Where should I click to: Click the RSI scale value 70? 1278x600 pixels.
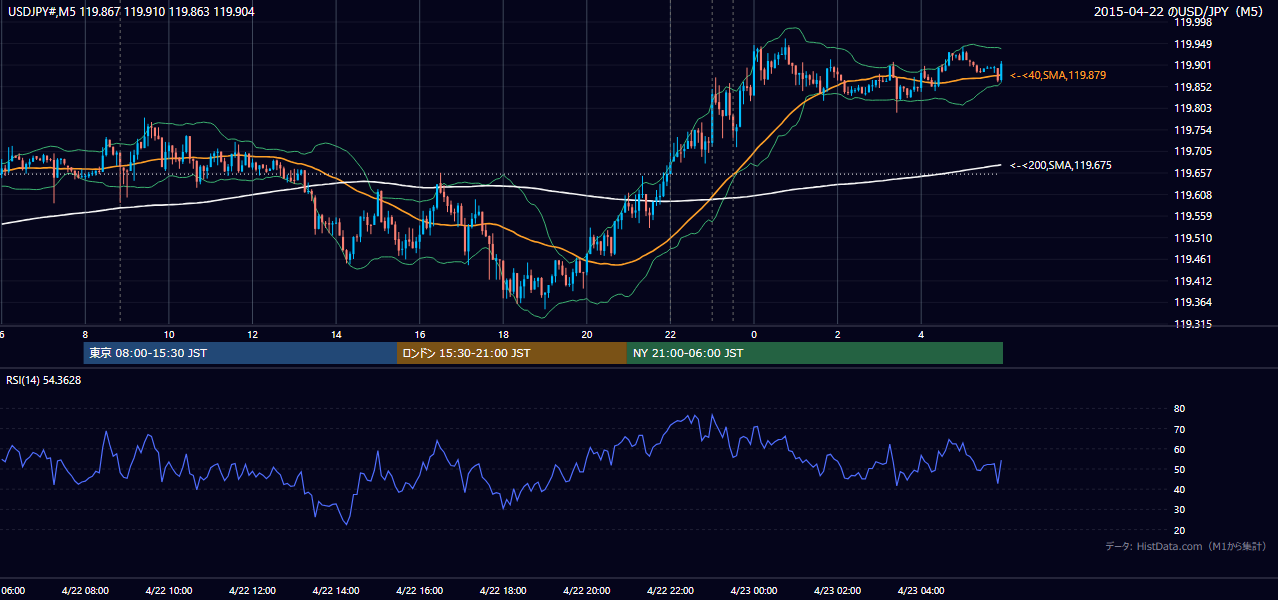click(1179, 429)
